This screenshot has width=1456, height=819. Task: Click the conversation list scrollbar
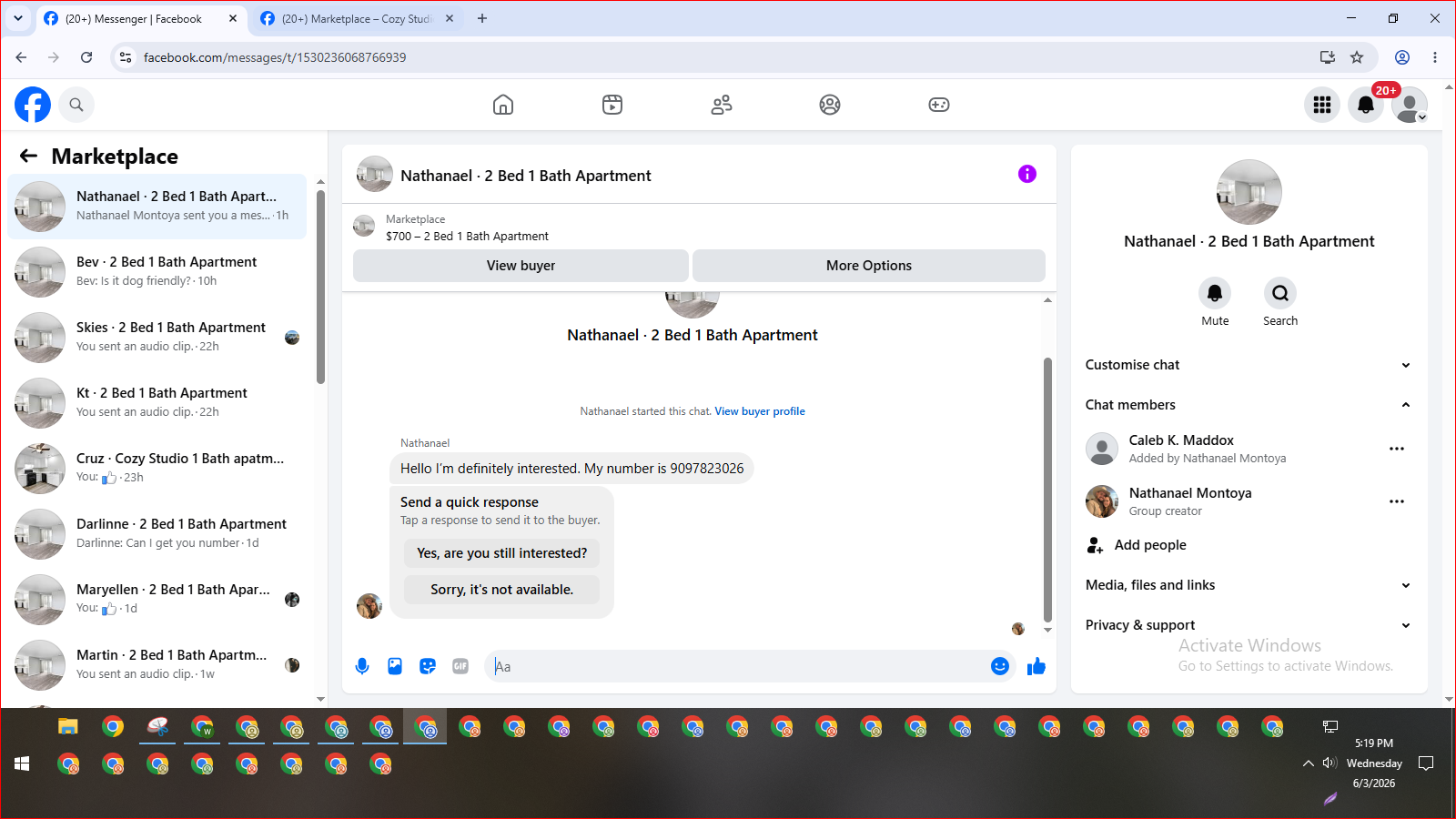[320, 287]
